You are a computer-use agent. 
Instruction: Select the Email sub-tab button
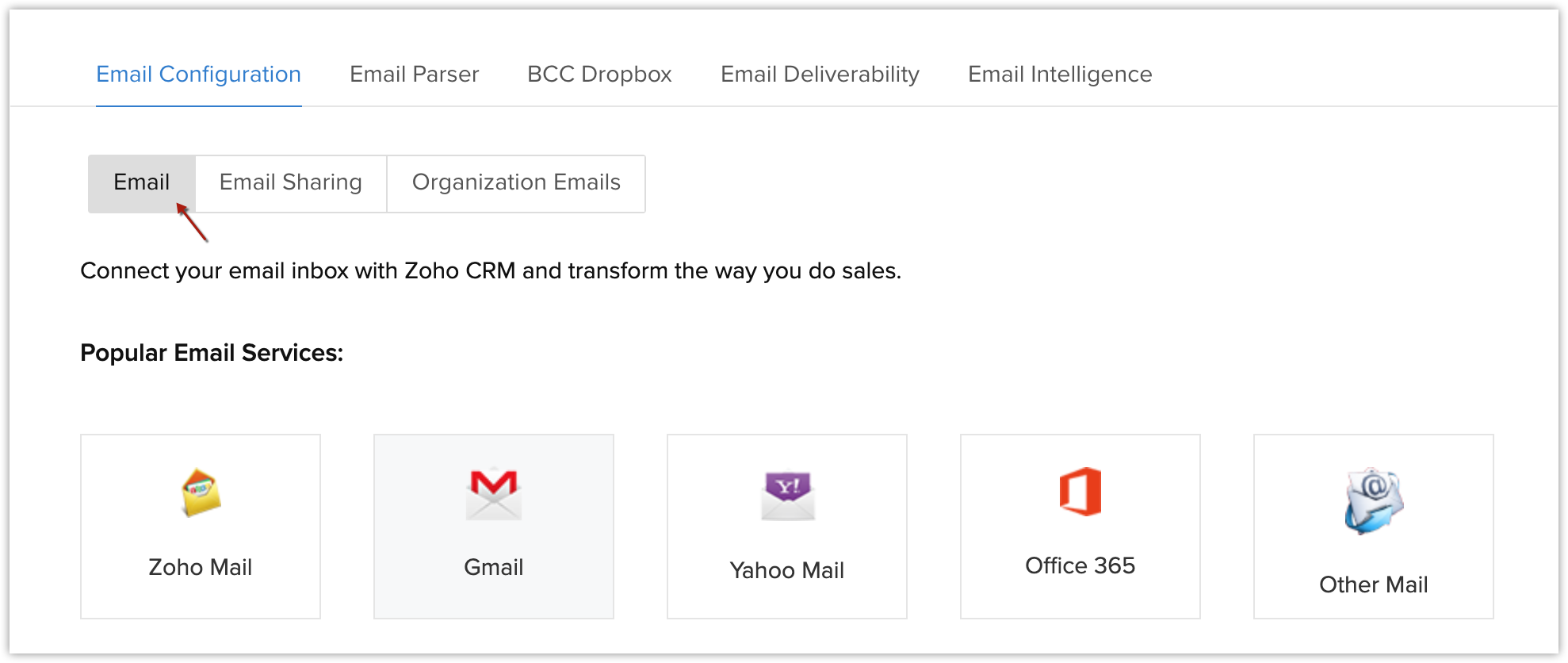click(142, 183)
